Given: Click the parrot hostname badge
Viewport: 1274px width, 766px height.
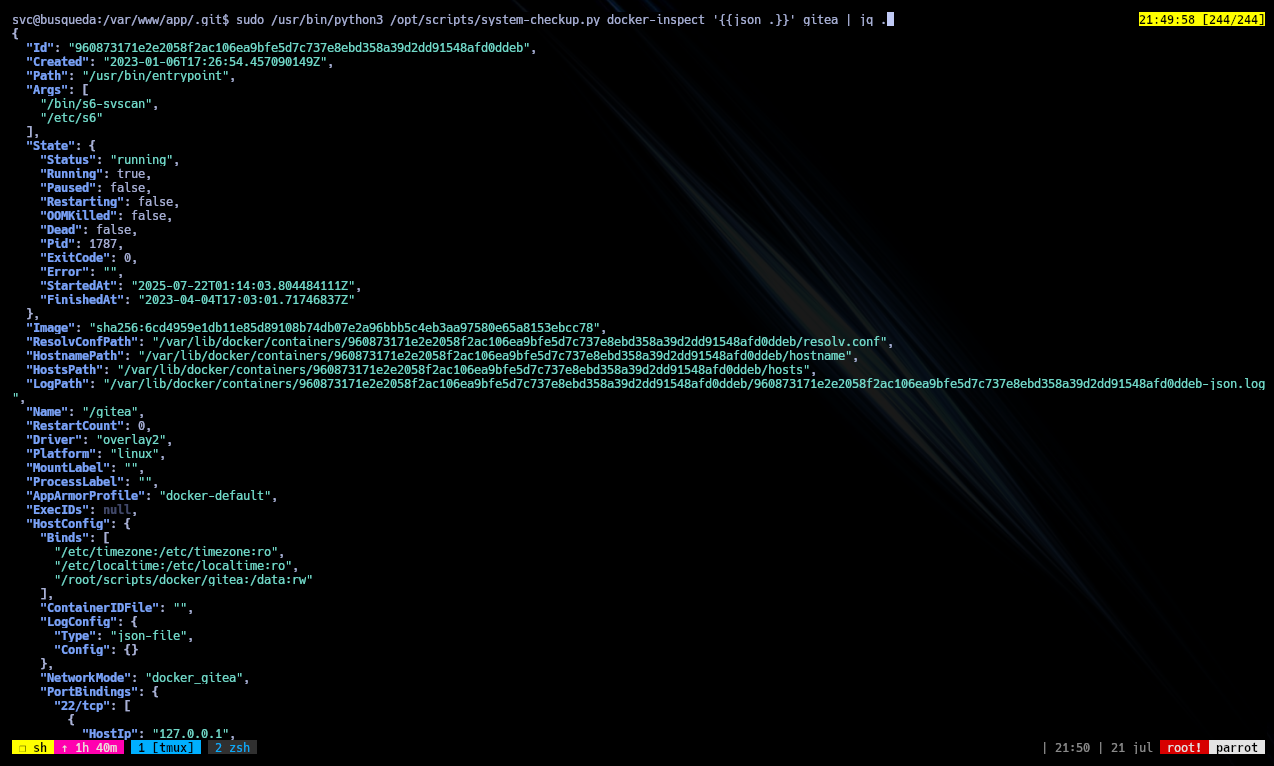Looking at the screenshot, I should tap(1237, 747).
